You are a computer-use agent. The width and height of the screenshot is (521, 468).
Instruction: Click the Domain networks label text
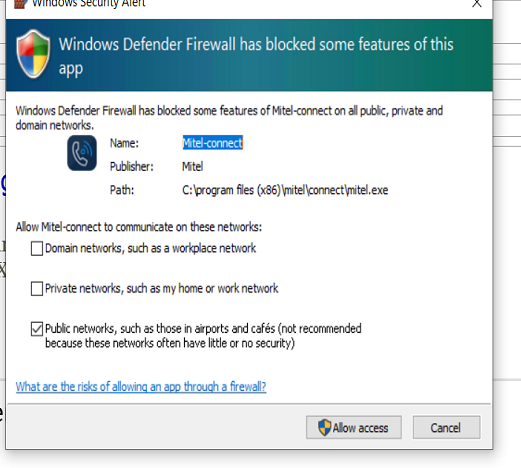coord(150,248)
